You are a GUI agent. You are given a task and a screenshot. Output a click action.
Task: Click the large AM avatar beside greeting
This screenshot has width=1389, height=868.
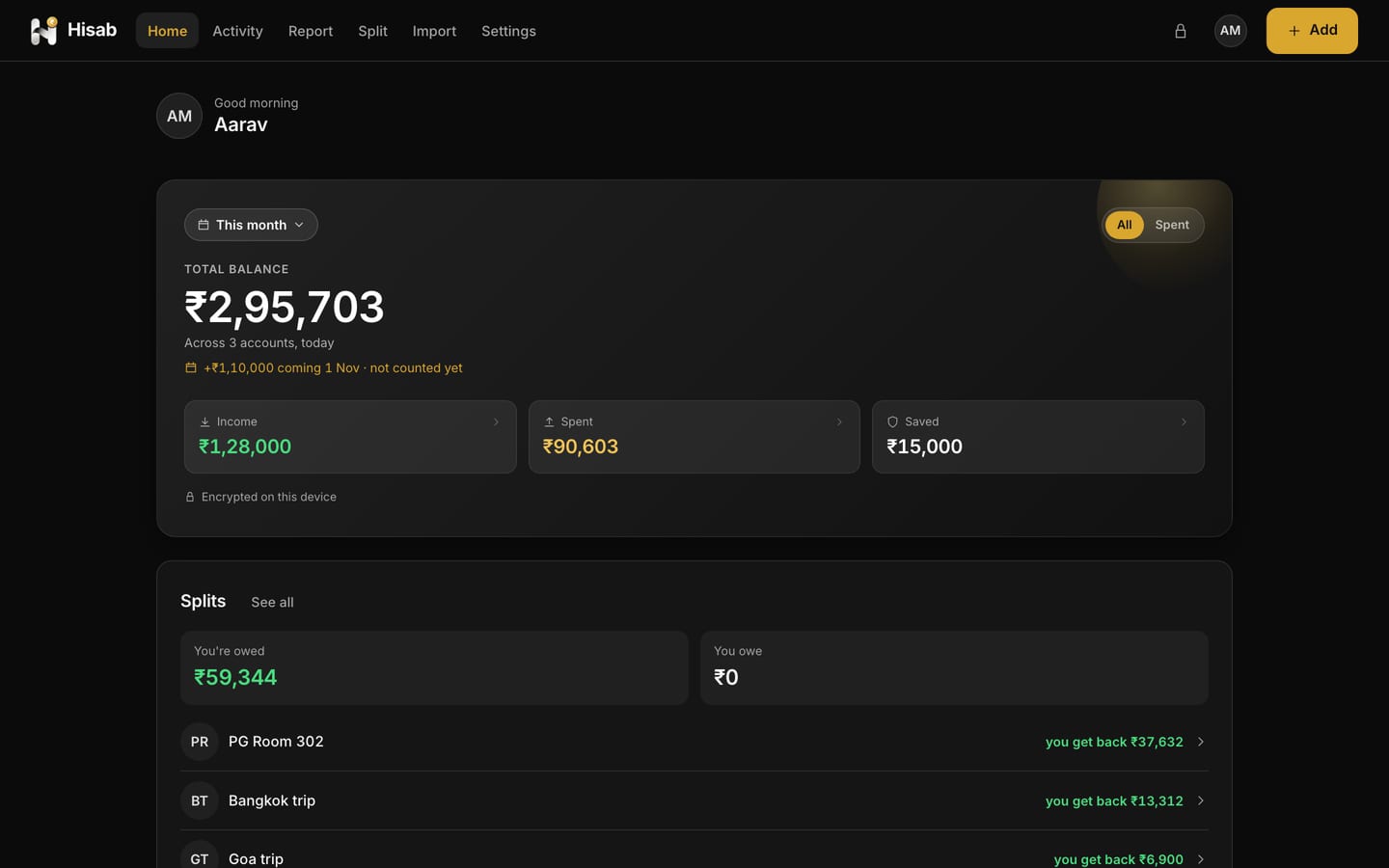(x=179, y=116)
